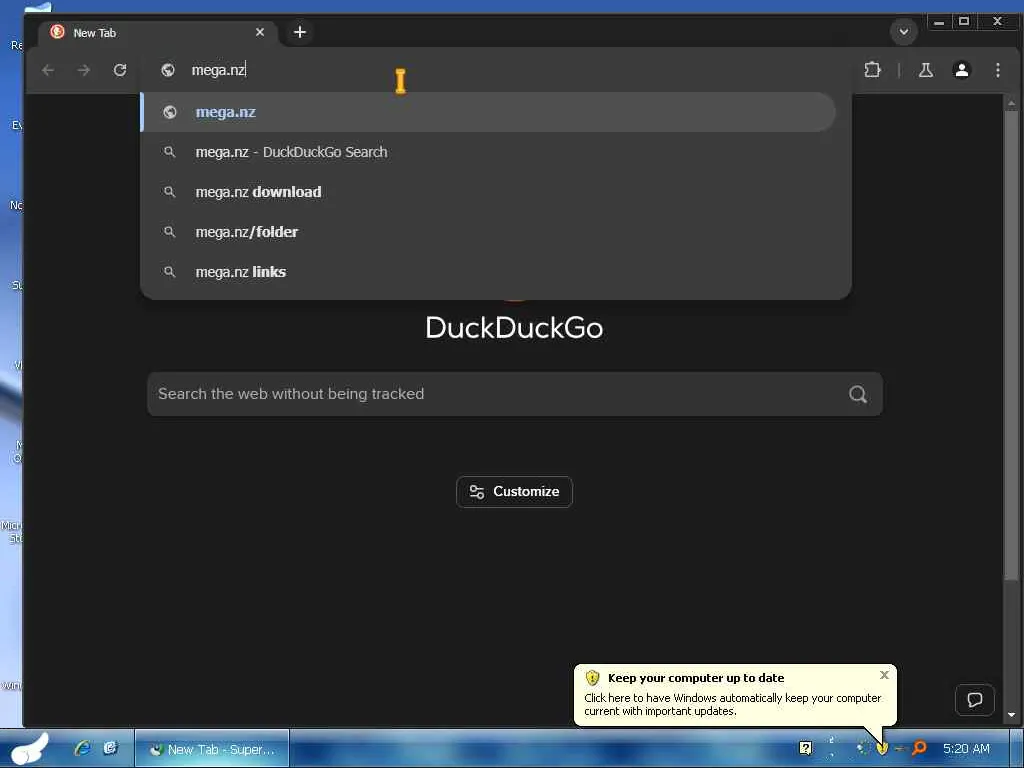Open the feedback chat bubble icon
The height and width of the screenshot is (768, 1024).
coord(974,700)
